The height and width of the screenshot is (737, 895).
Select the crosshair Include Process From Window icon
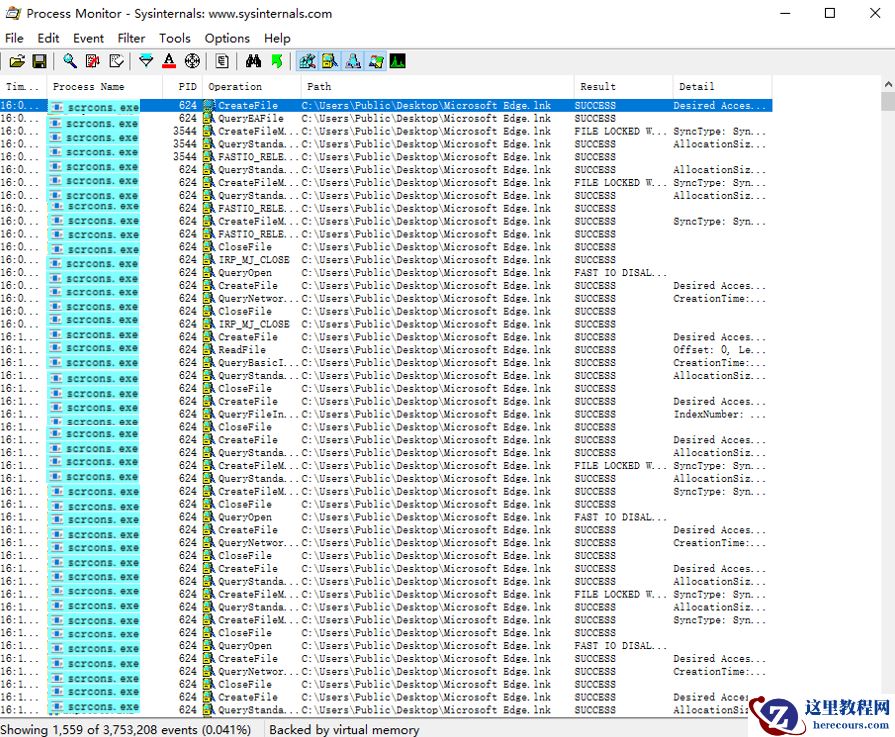point(192,62)
